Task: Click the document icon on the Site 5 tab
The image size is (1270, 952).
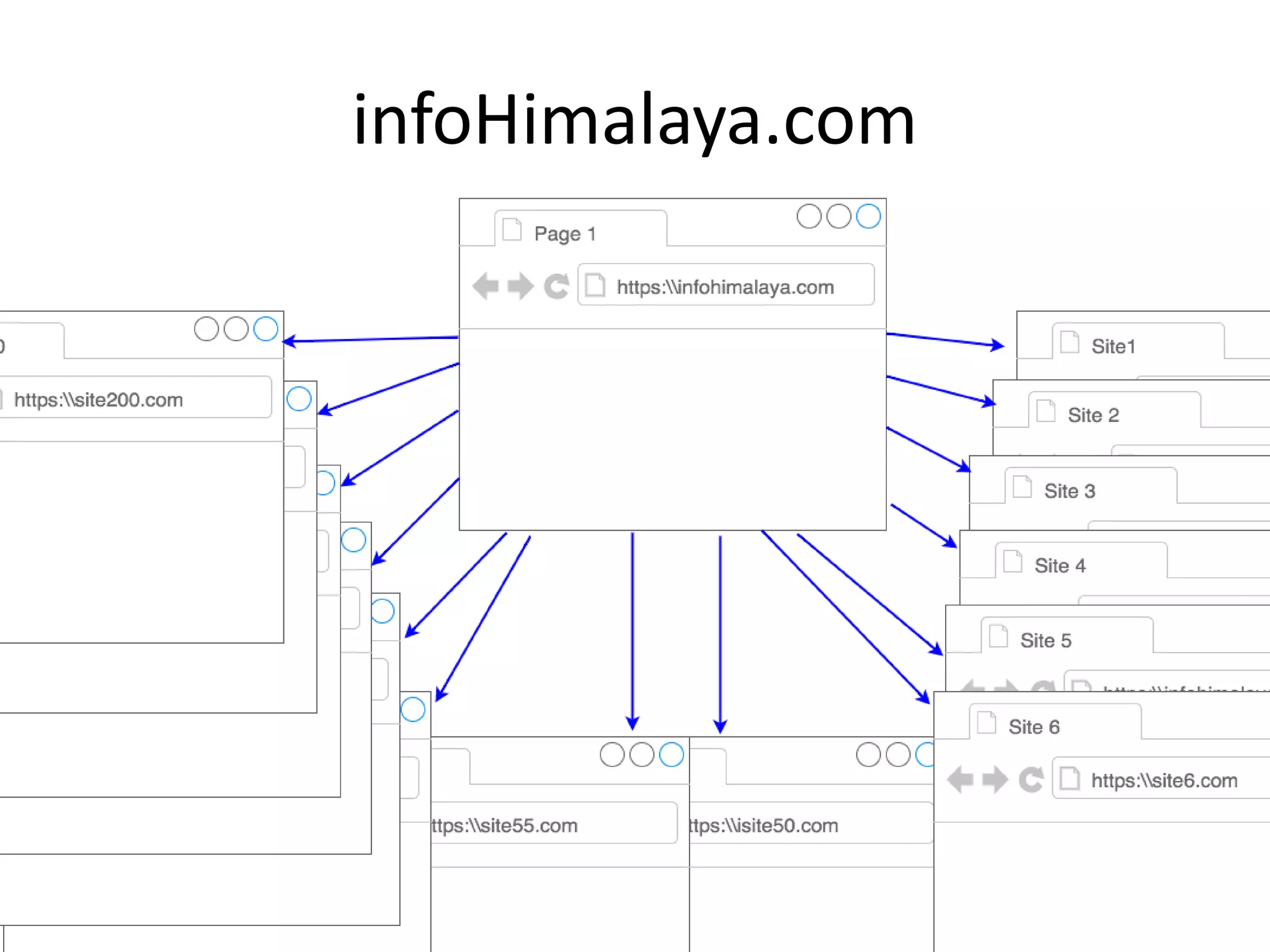Action: pos(998,636)
